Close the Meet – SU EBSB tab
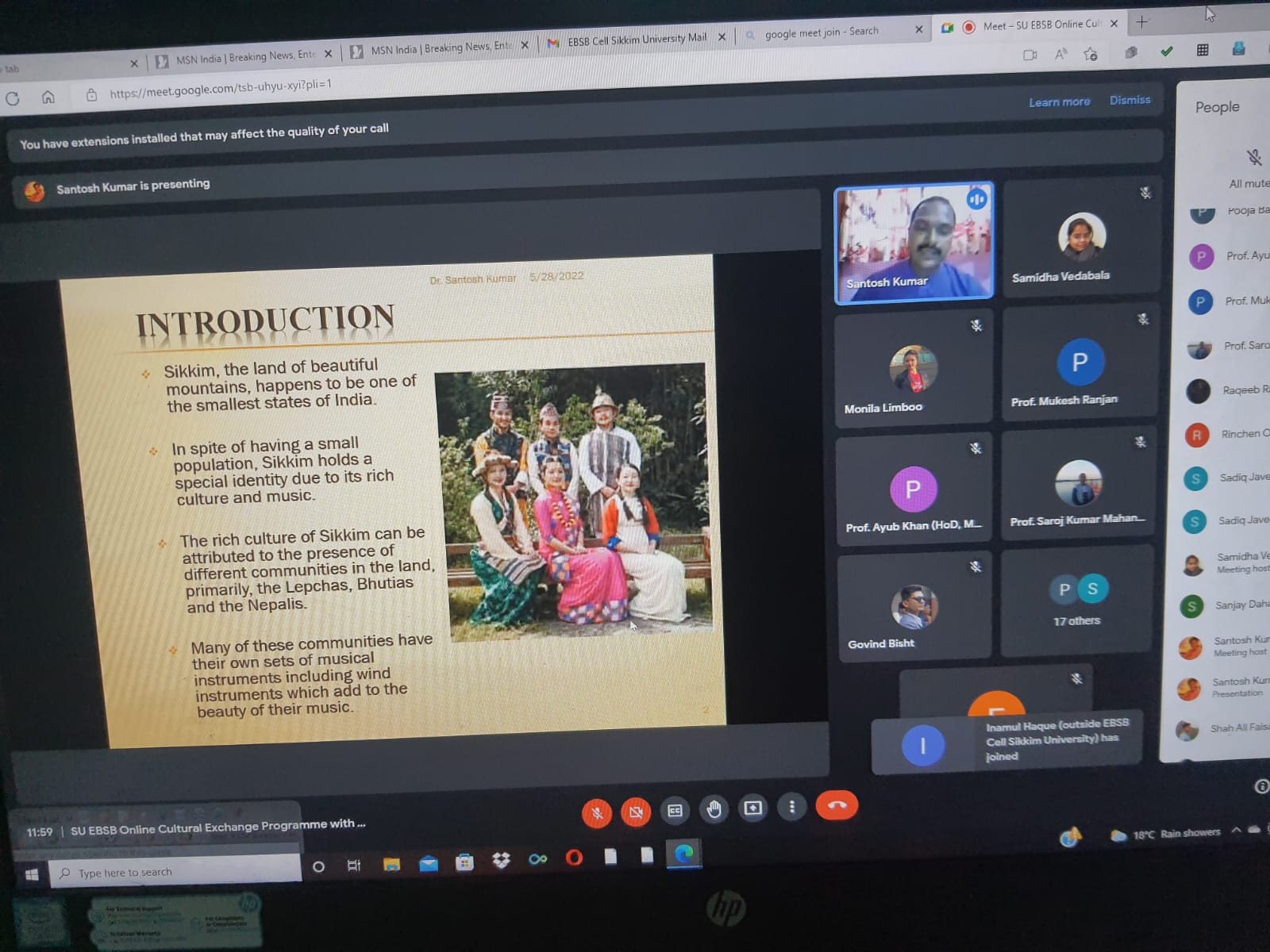 tap(1114, 24)
